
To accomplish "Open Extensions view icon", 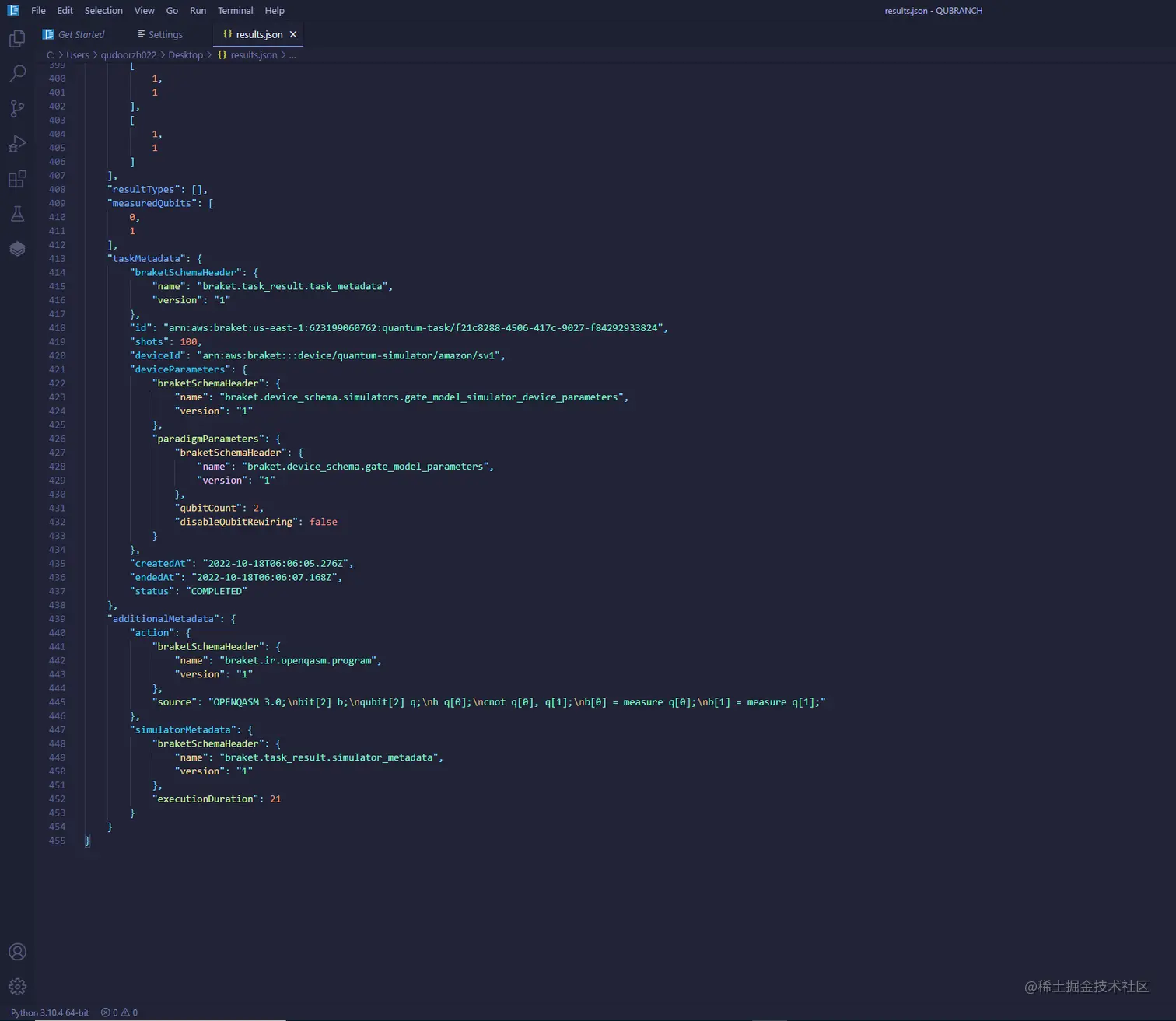I will [17, 179].
